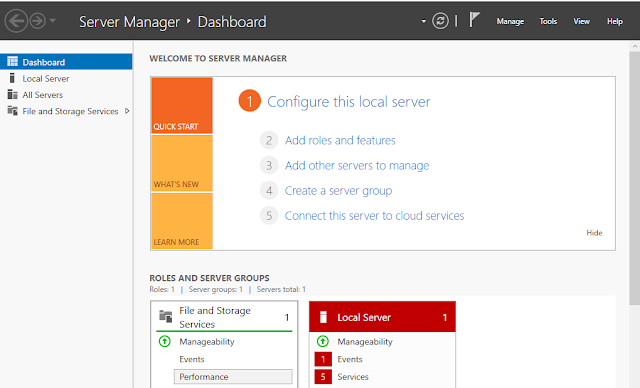Click the Roles: 1 count text

[162, 289]
